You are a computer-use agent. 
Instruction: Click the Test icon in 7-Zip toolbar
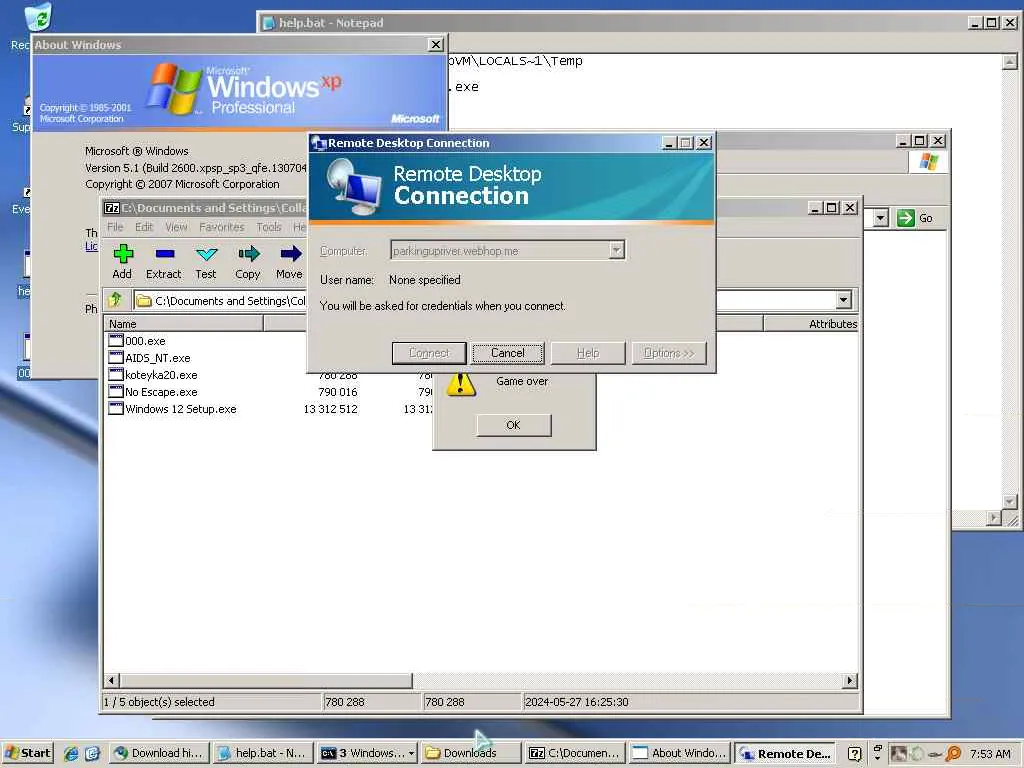tap(206, 253)
